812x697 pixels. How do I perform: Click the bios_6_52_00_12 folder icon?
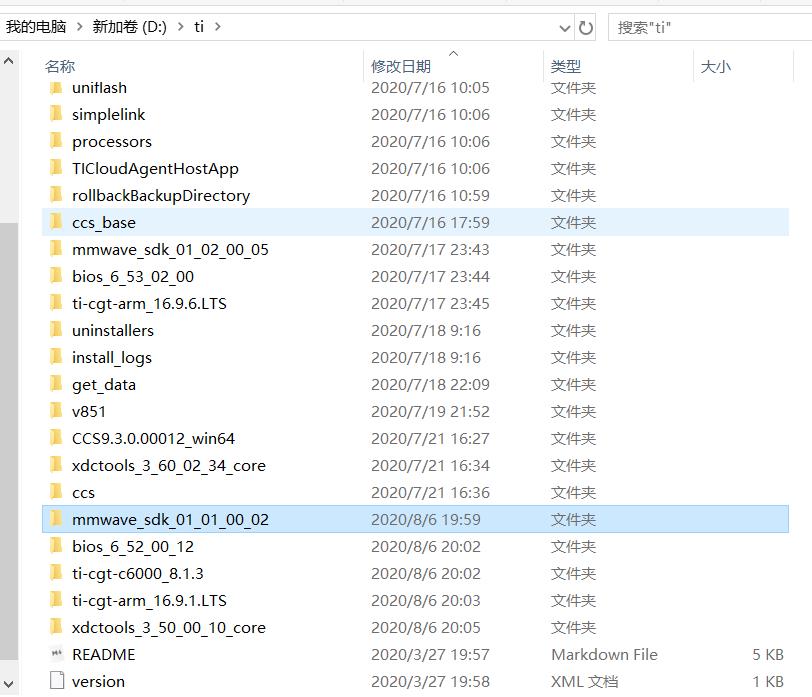tap(56, 546)
